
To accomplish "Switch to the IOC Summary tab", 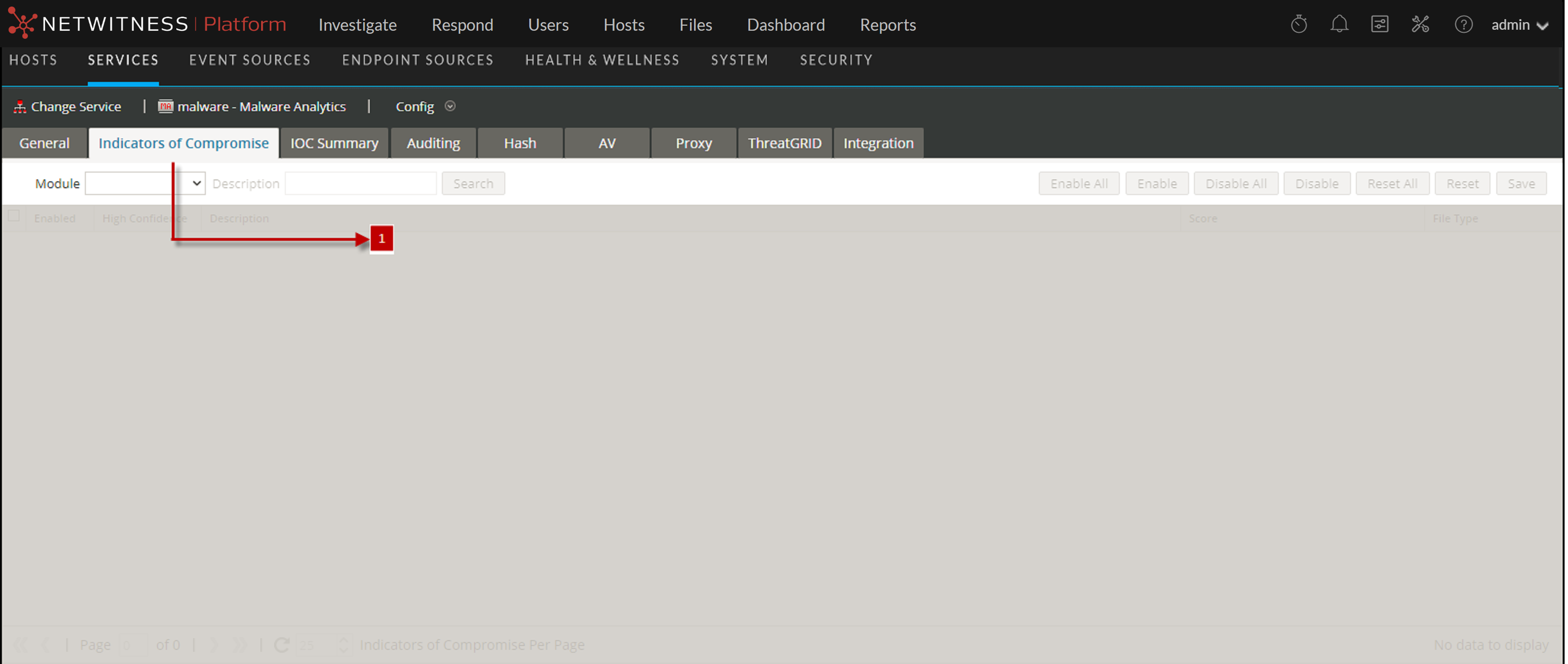I will pyautogui.click(x=334, y=143).
